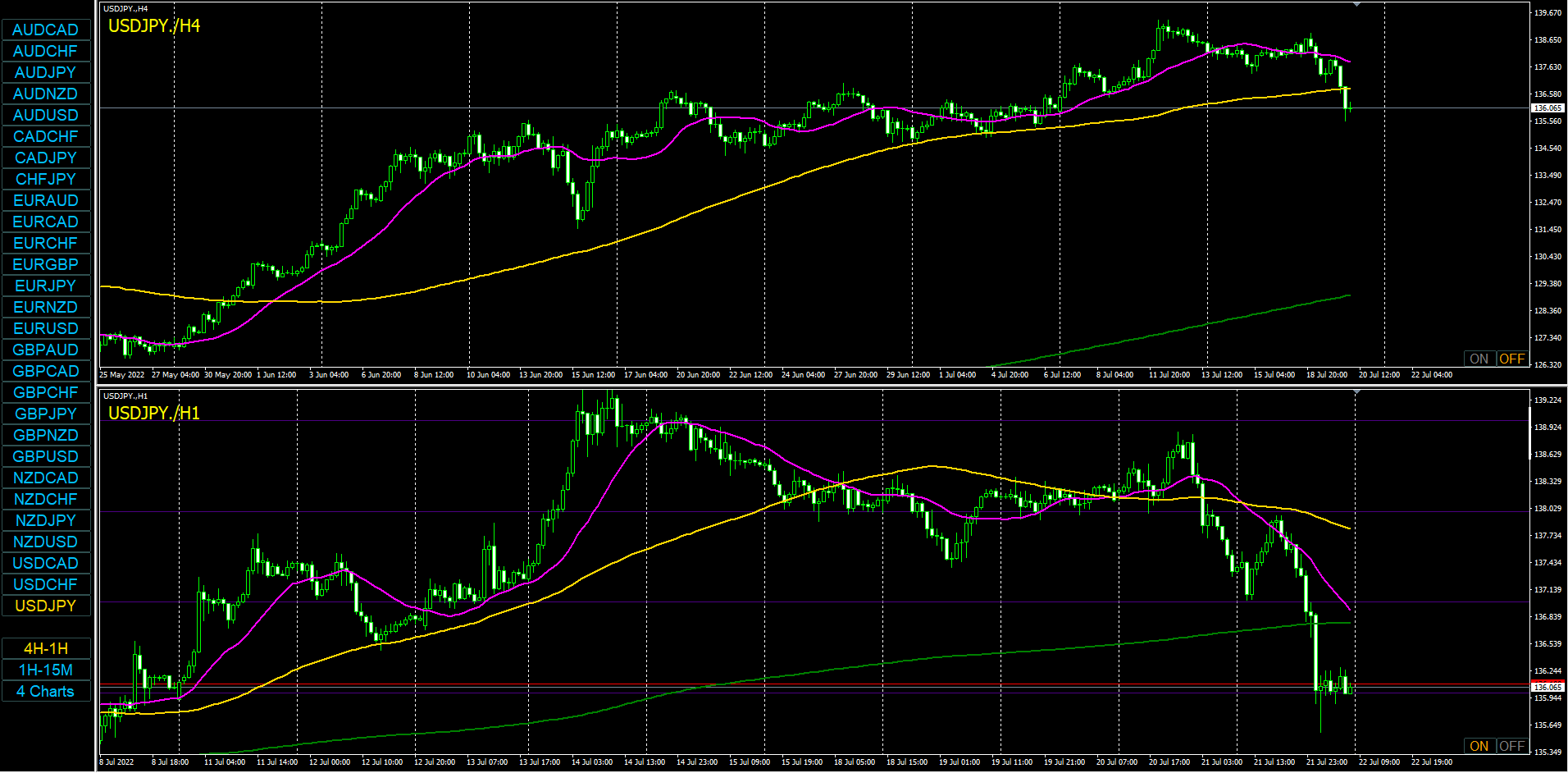Click the highlighted USDJPY button
The height and width of the screenshot is (773, 1568).
(46, 606)
